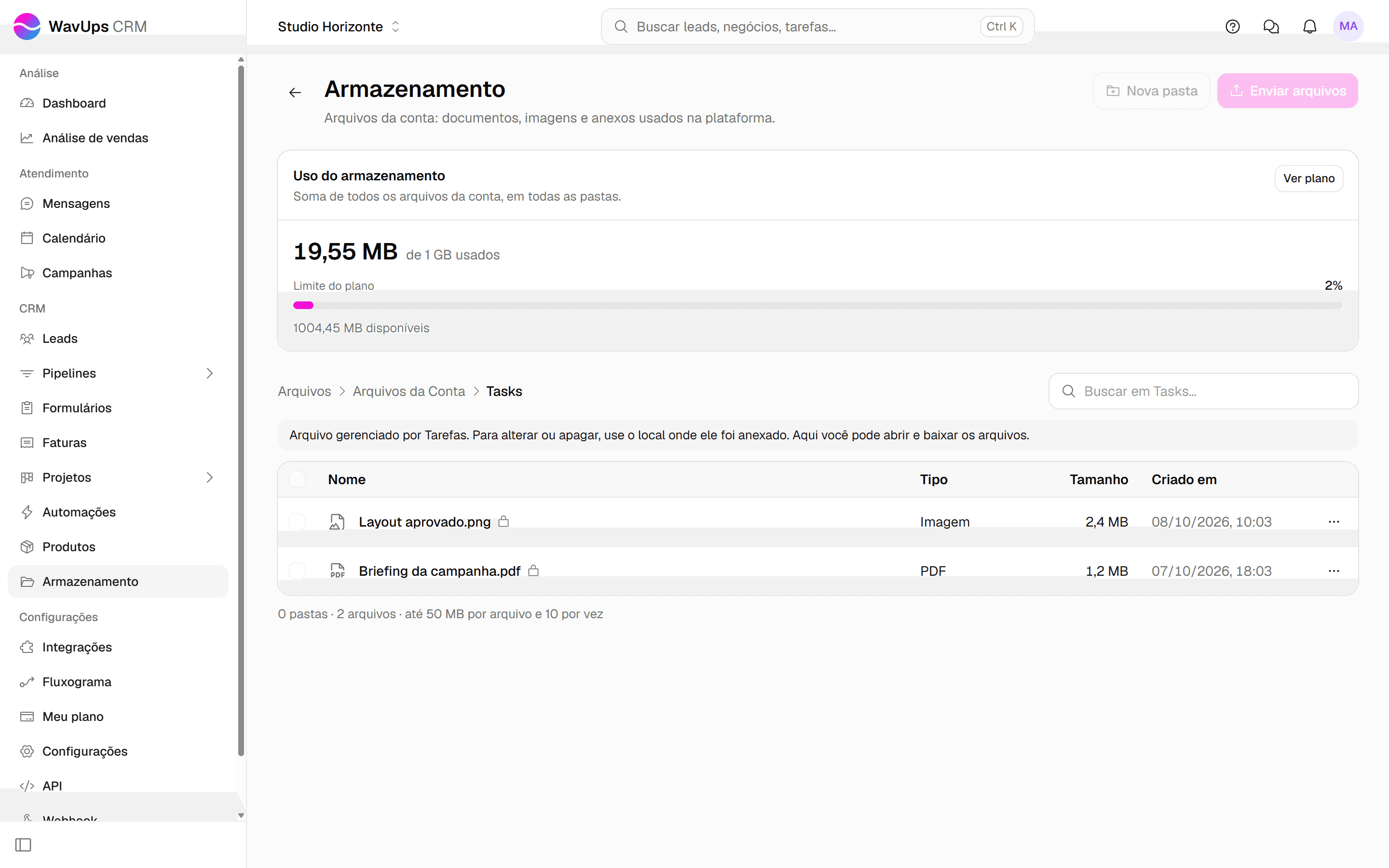Check the box for Briefing da campanha.pdf
The width and height of the screenshot is (1389, 868).
tap(297, 570)
